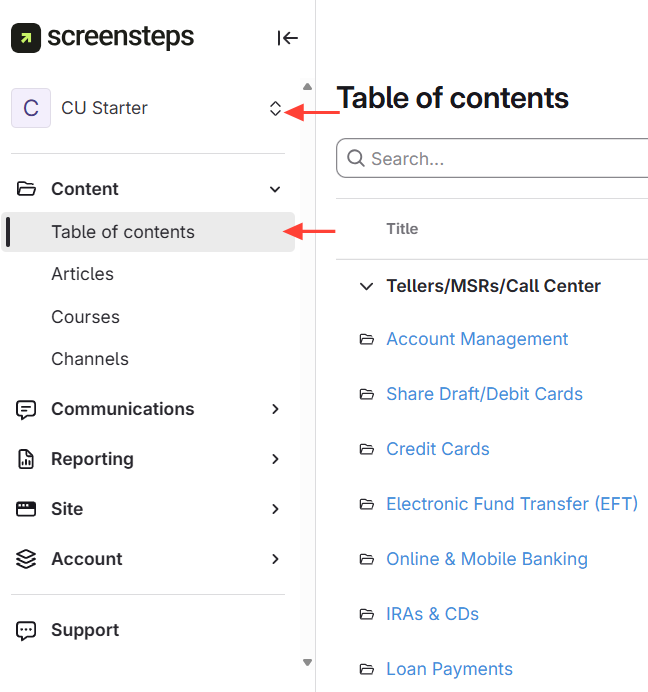Screen dimensions: 648x692
Task: Collapse the sidebar with the arrow icon
Action: pos(288,38)
